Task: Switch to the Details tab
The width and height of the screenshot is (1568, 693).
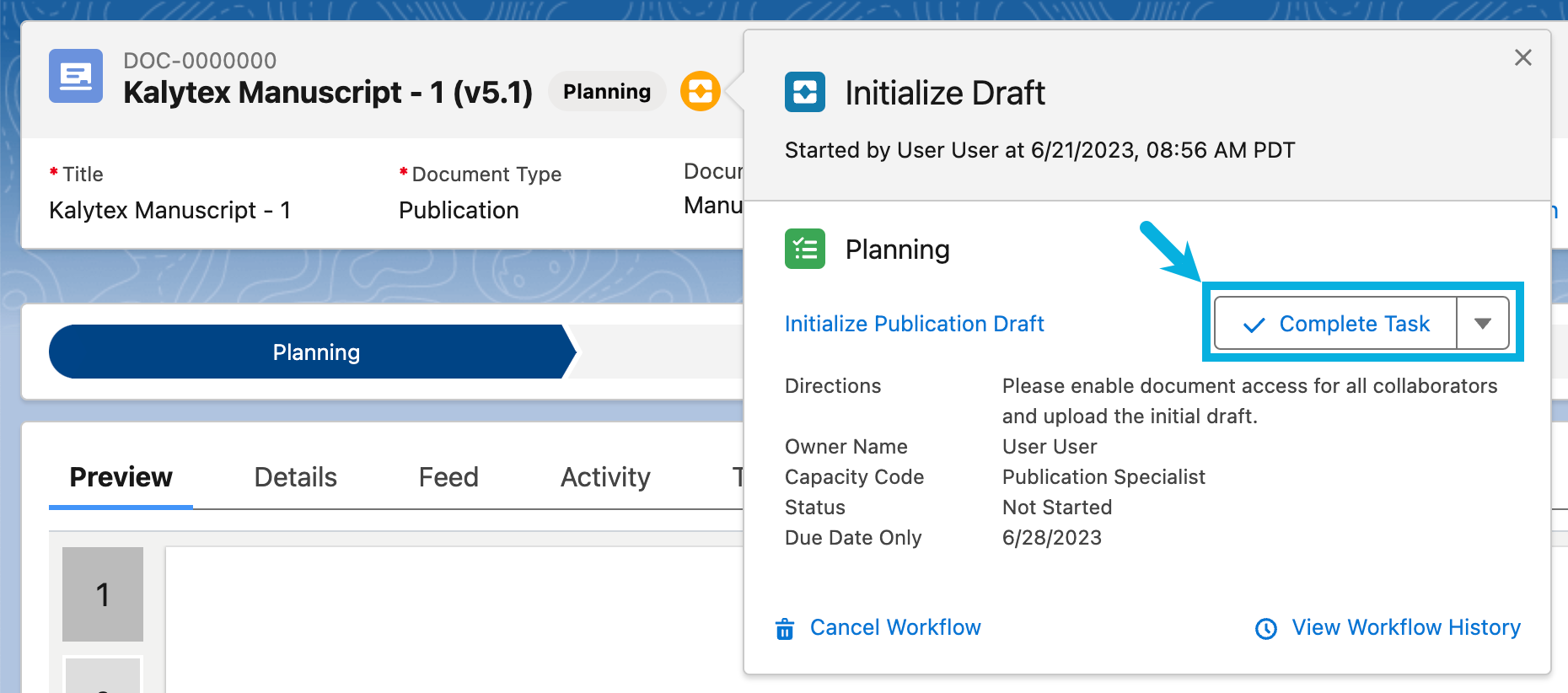Action: tap(295, 477)
